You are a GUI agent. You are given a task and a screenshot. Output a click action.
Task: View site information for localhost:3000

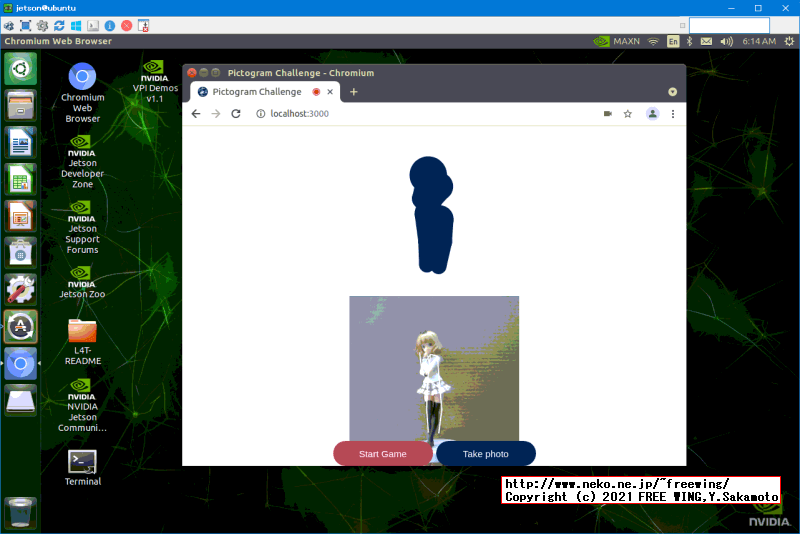click(x=260, y=114)
